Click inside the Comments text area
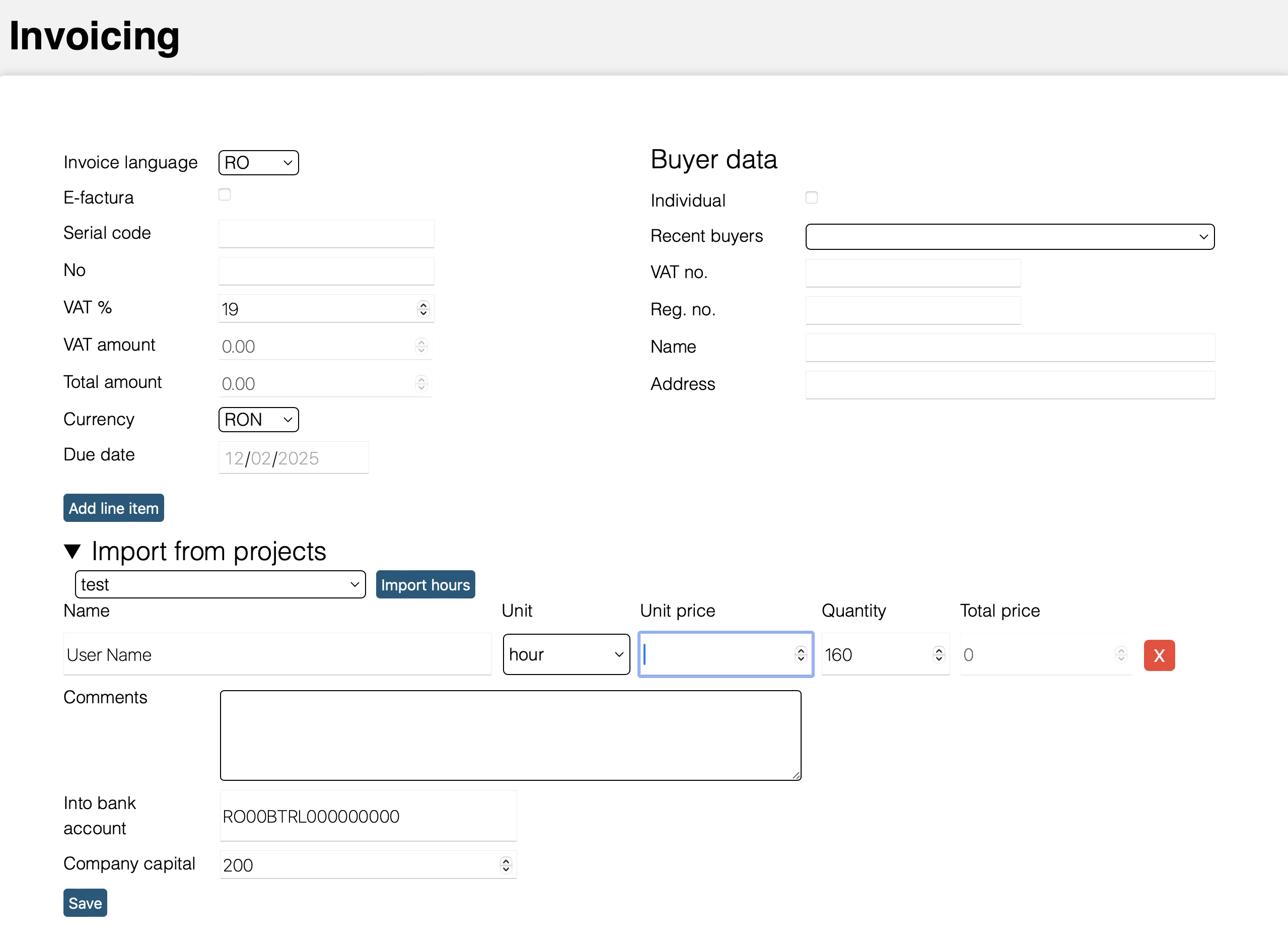The image size is (1288, 939). (510, 735)
